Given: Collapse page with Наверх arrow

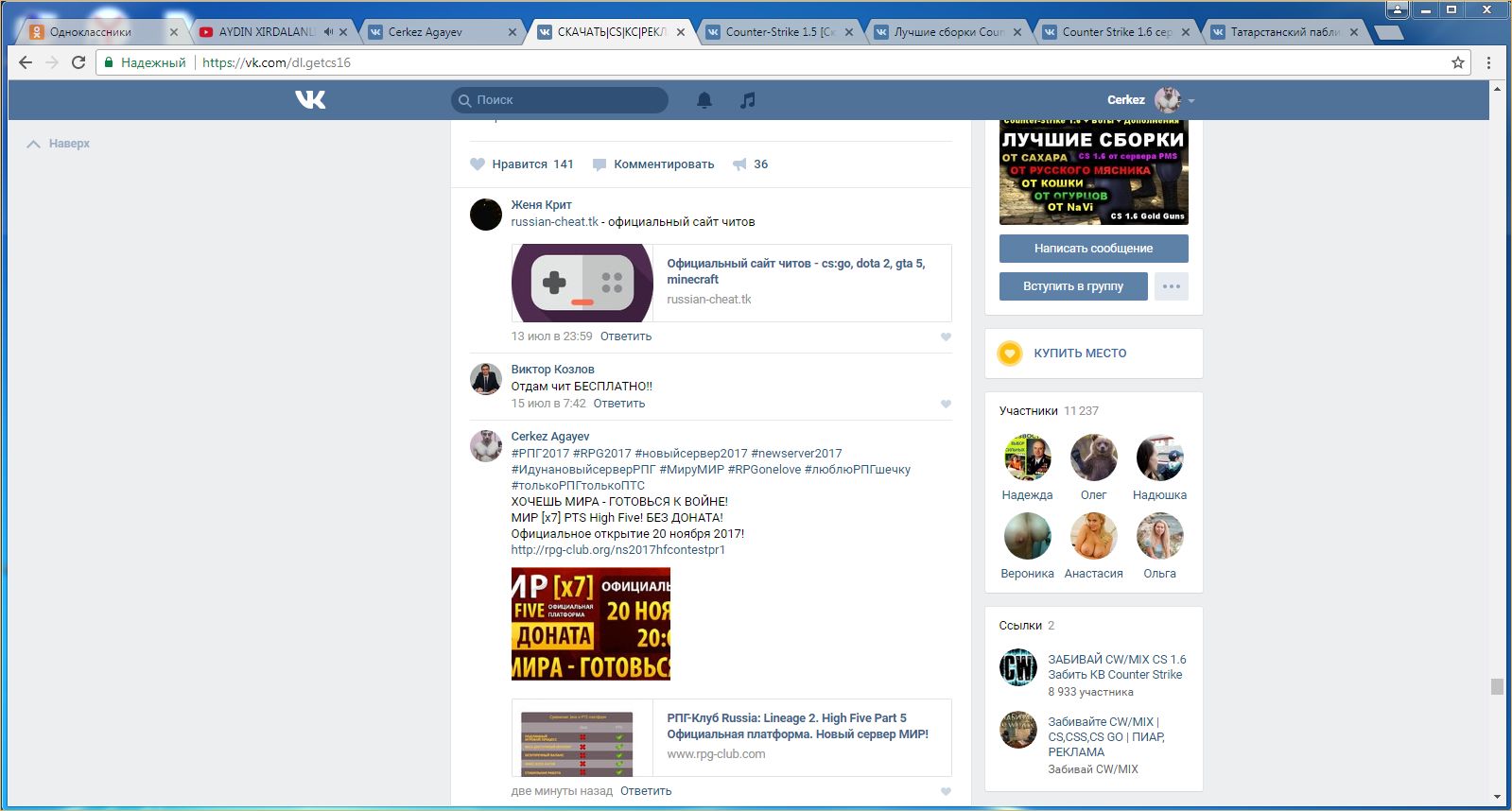Looking at the screenshot, I should coord(34,144).
